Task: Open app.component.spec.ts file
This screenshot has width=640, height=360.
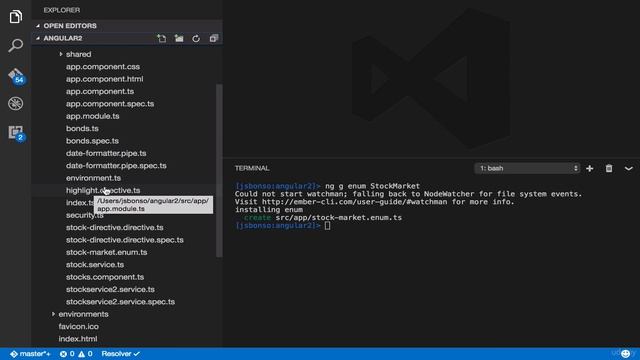Action: (x=110, y=104)
